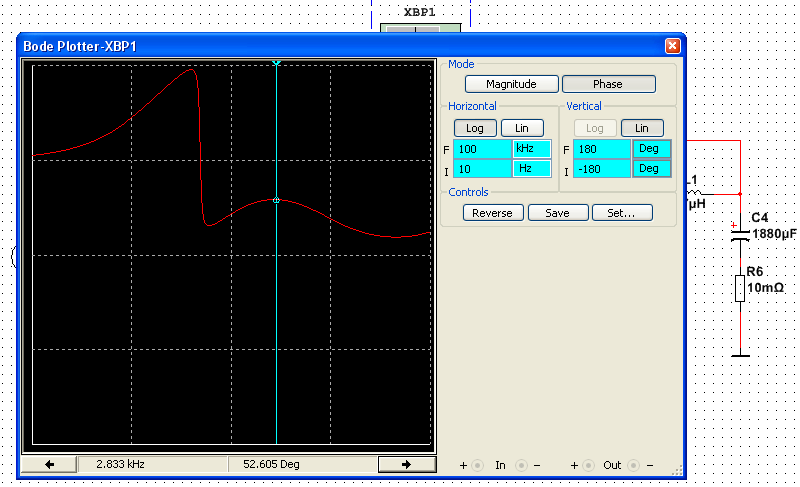The width and height of the screenshot is (800, 487).
Task: Open the kHz unit selector for final frequency
Action: 532,149
